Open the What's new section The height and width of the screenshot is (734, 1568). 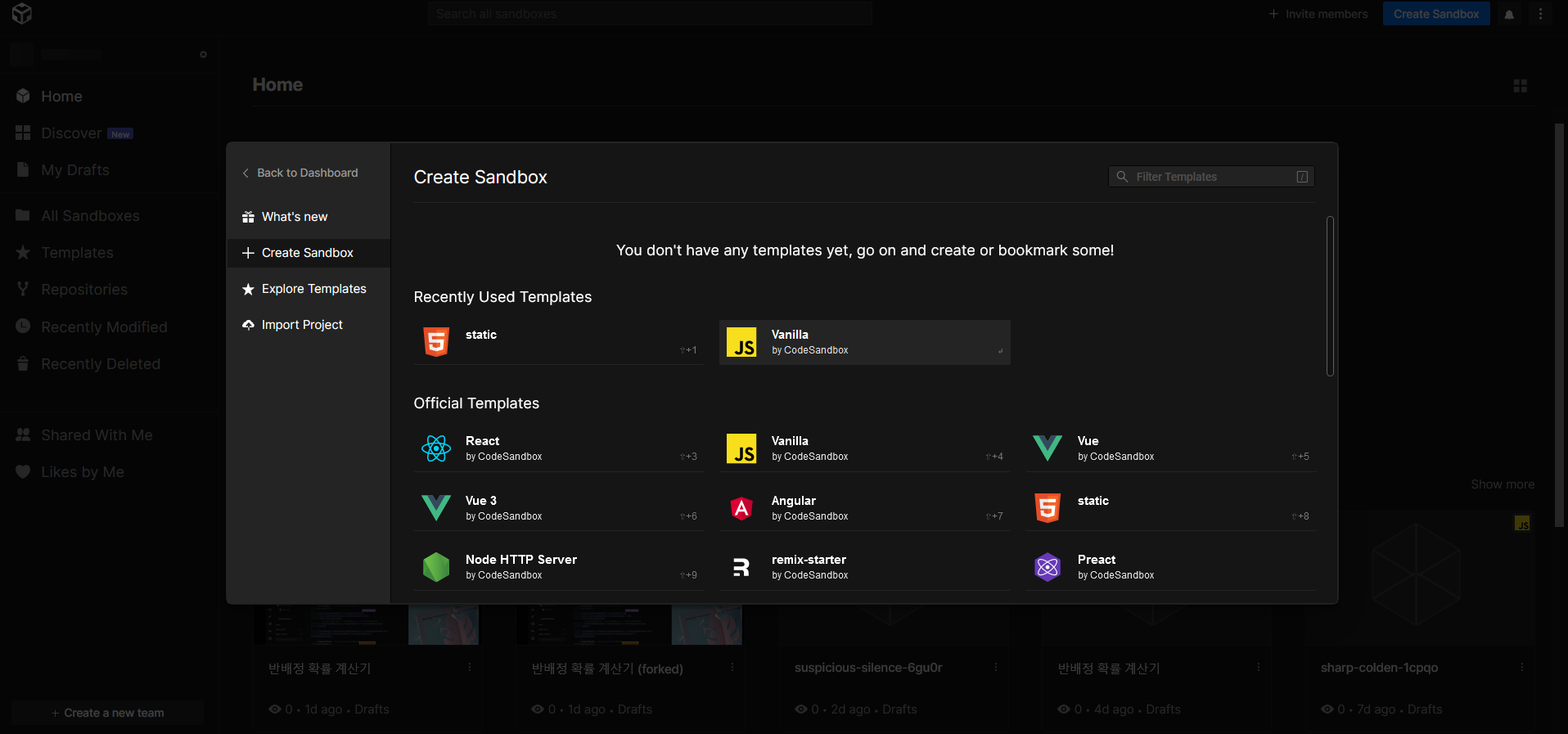308,217
